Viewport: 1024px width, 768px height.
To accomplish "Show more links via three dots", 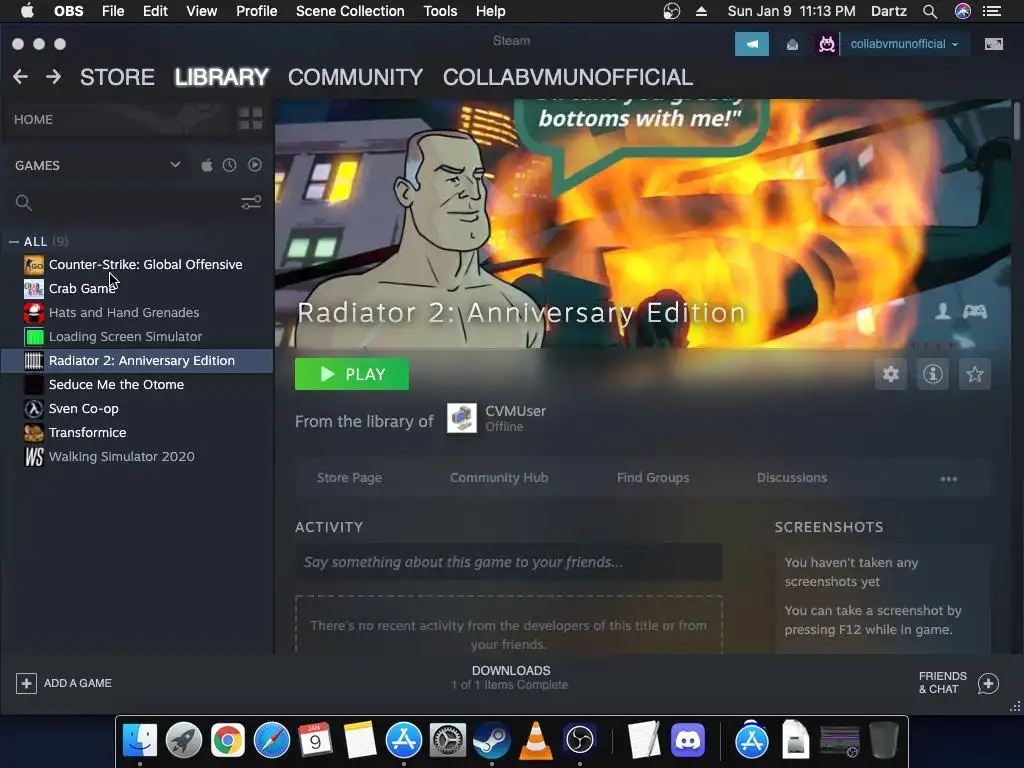I will [948, 479].
